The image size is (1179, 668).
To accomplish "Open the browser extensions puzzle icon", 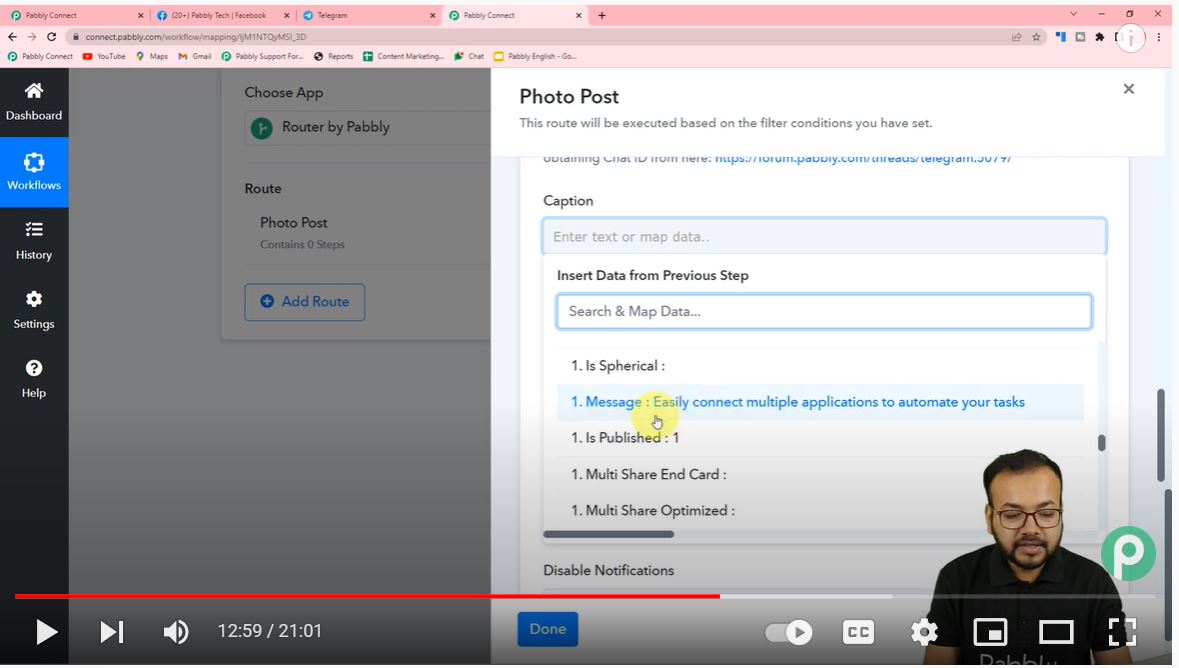I will point(1099,37).
